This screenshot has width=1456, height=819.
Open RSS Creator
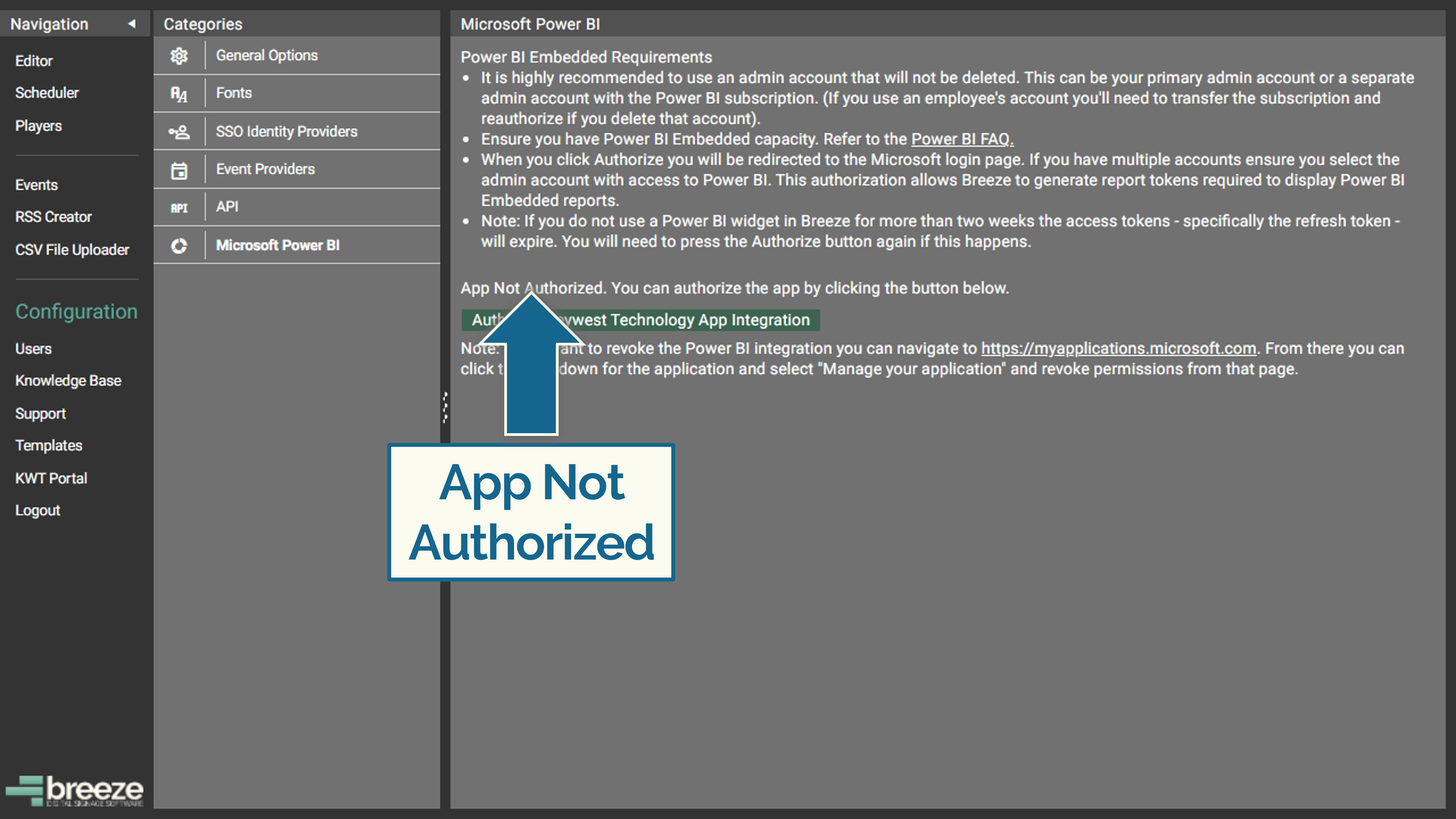click(53, 216)
